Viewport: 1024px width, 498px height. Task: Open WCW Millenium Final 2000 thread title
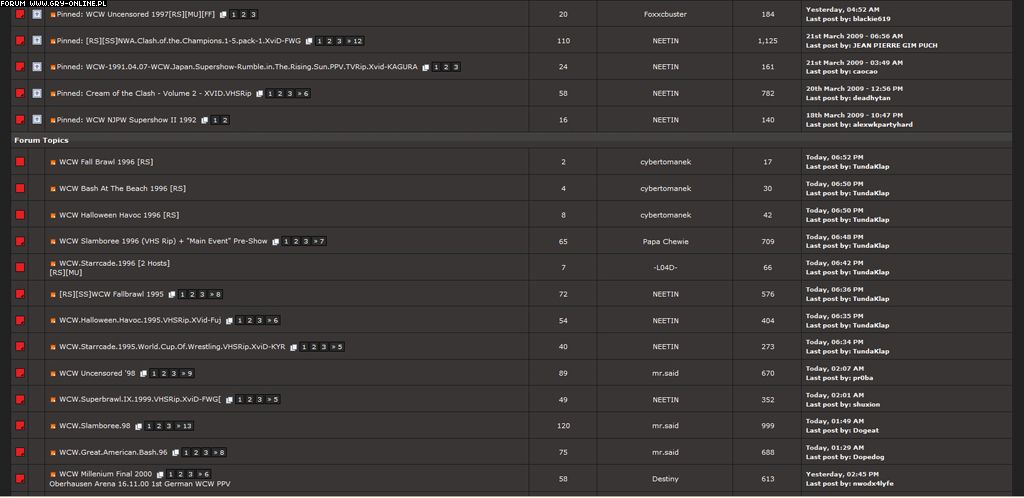105,475
